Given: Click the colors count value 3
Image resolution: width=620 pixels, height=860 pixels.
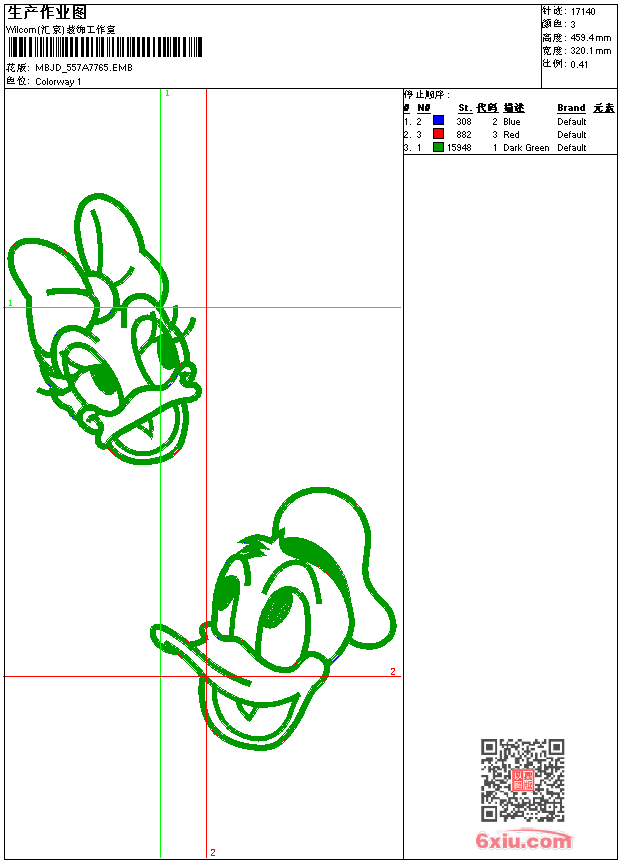Looking at the screenshot, I should pyautogui.click(x=573, y=25).
